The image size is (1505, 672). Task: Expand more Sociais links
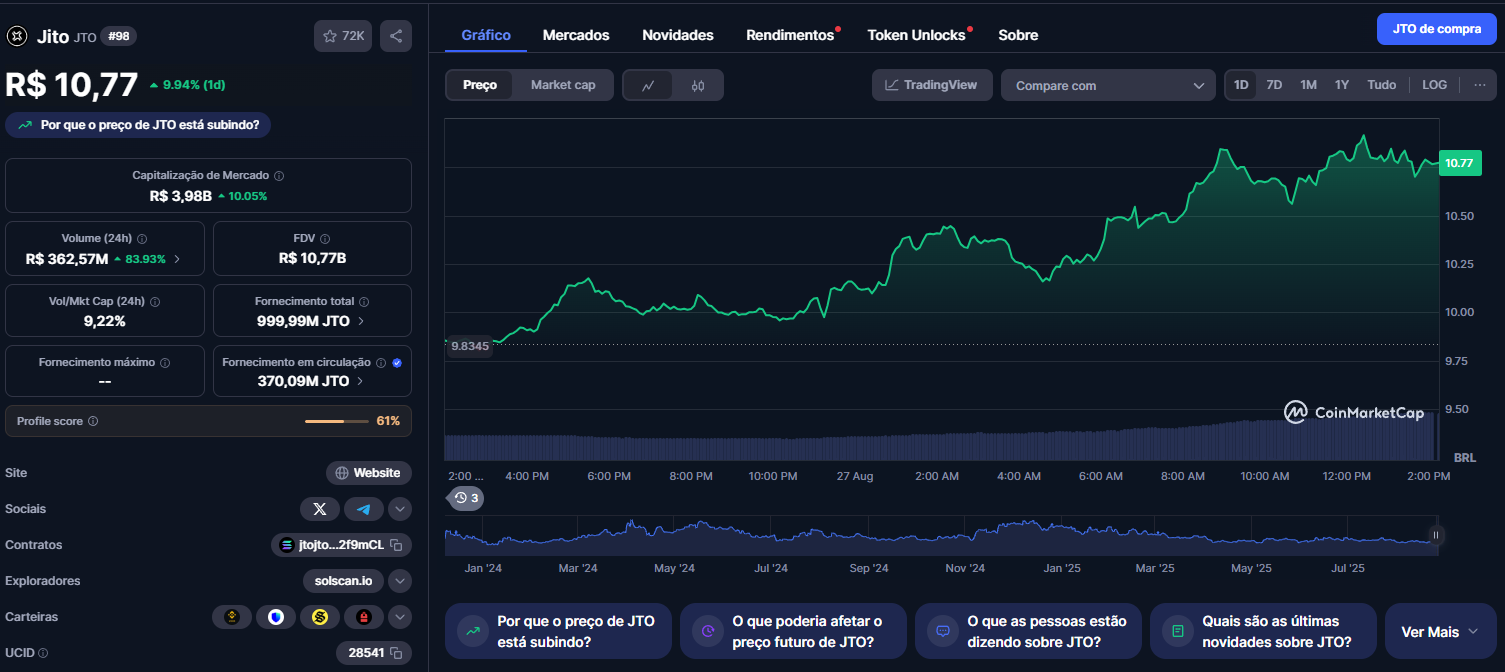(x=400, y=509)
